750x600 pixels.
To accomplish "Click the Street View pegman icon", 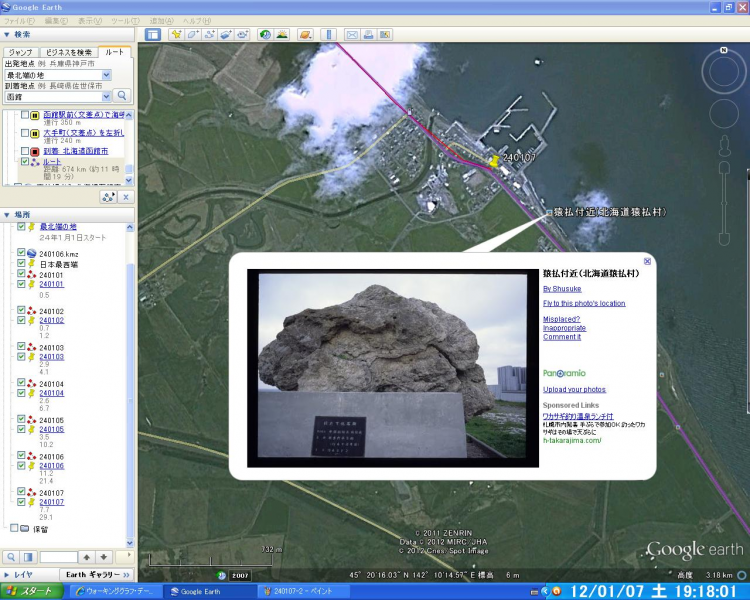I will pos(724,145).
